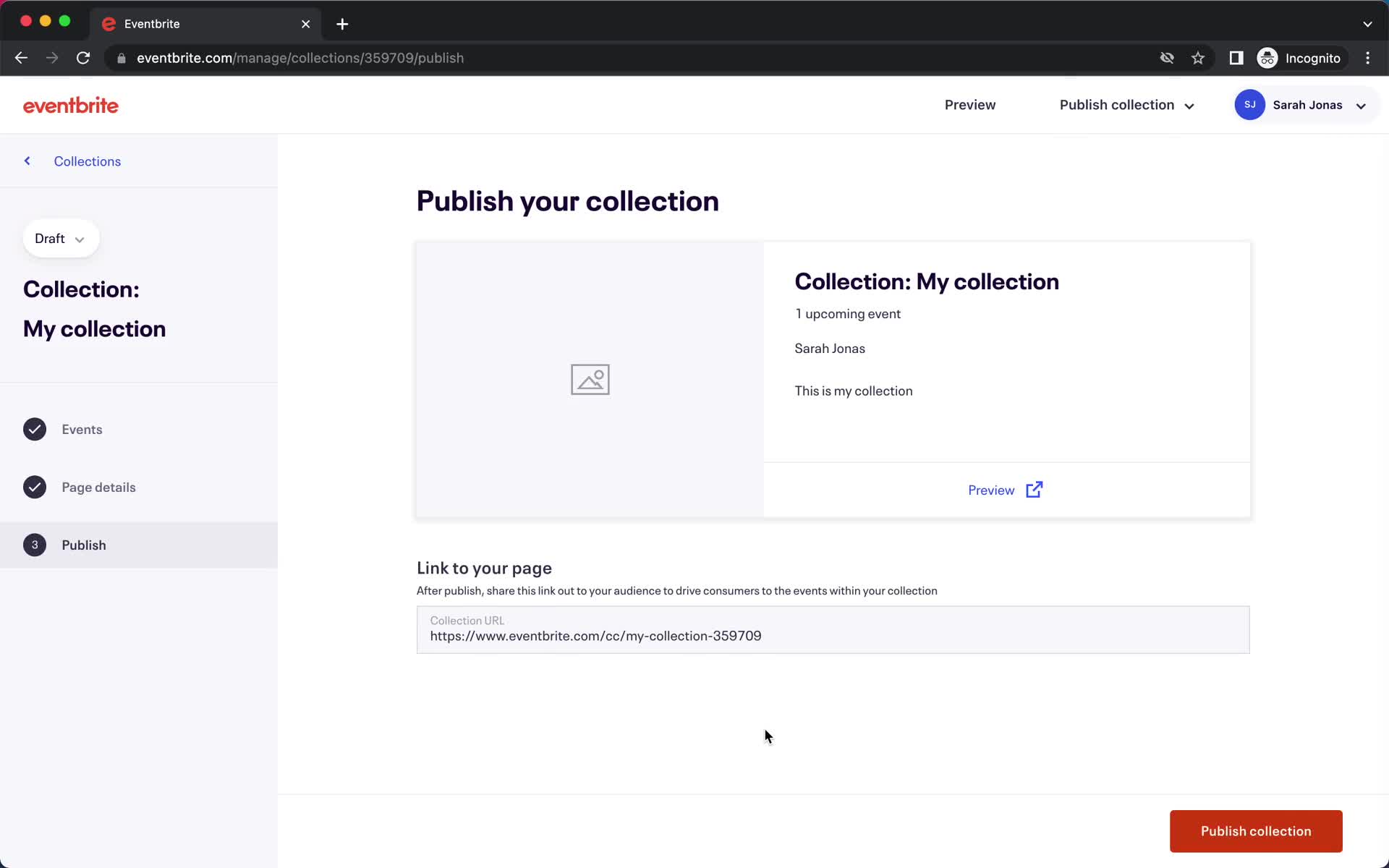
Task: Click the Eventbrite logo icon
Action: (x=70, y=104)
